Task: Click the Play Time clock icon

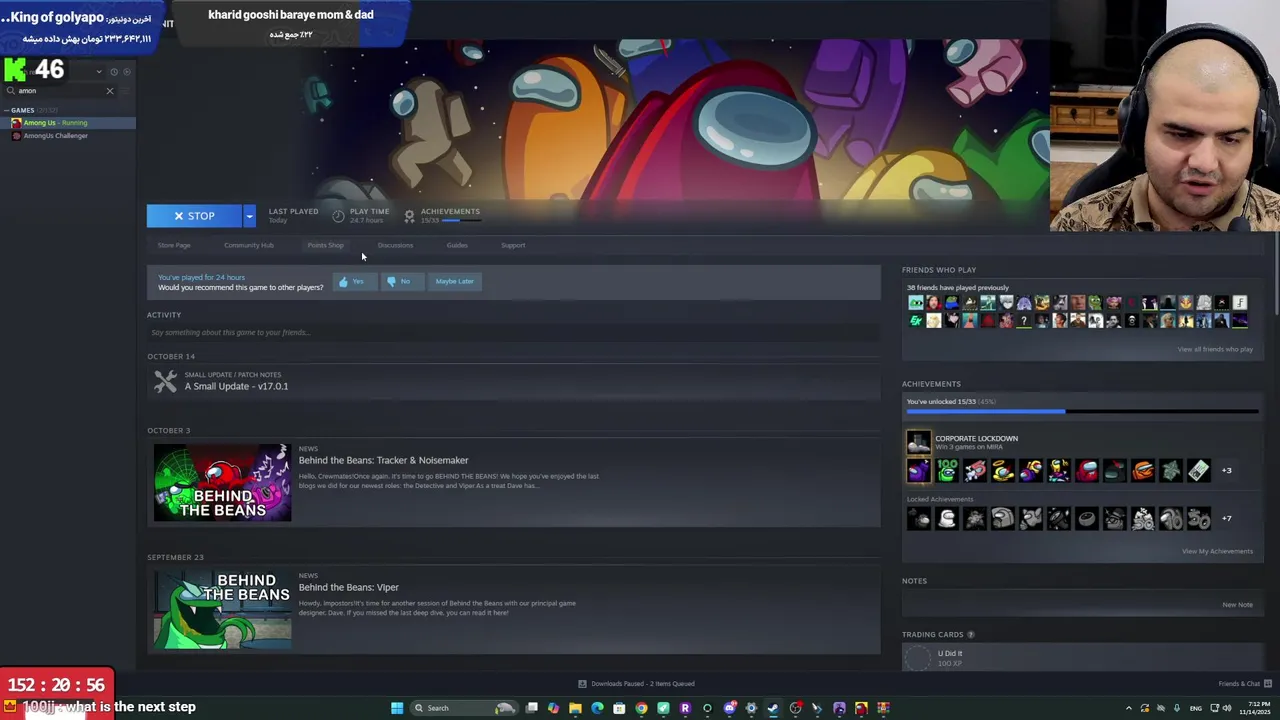Action: click(x=338, y=216)
